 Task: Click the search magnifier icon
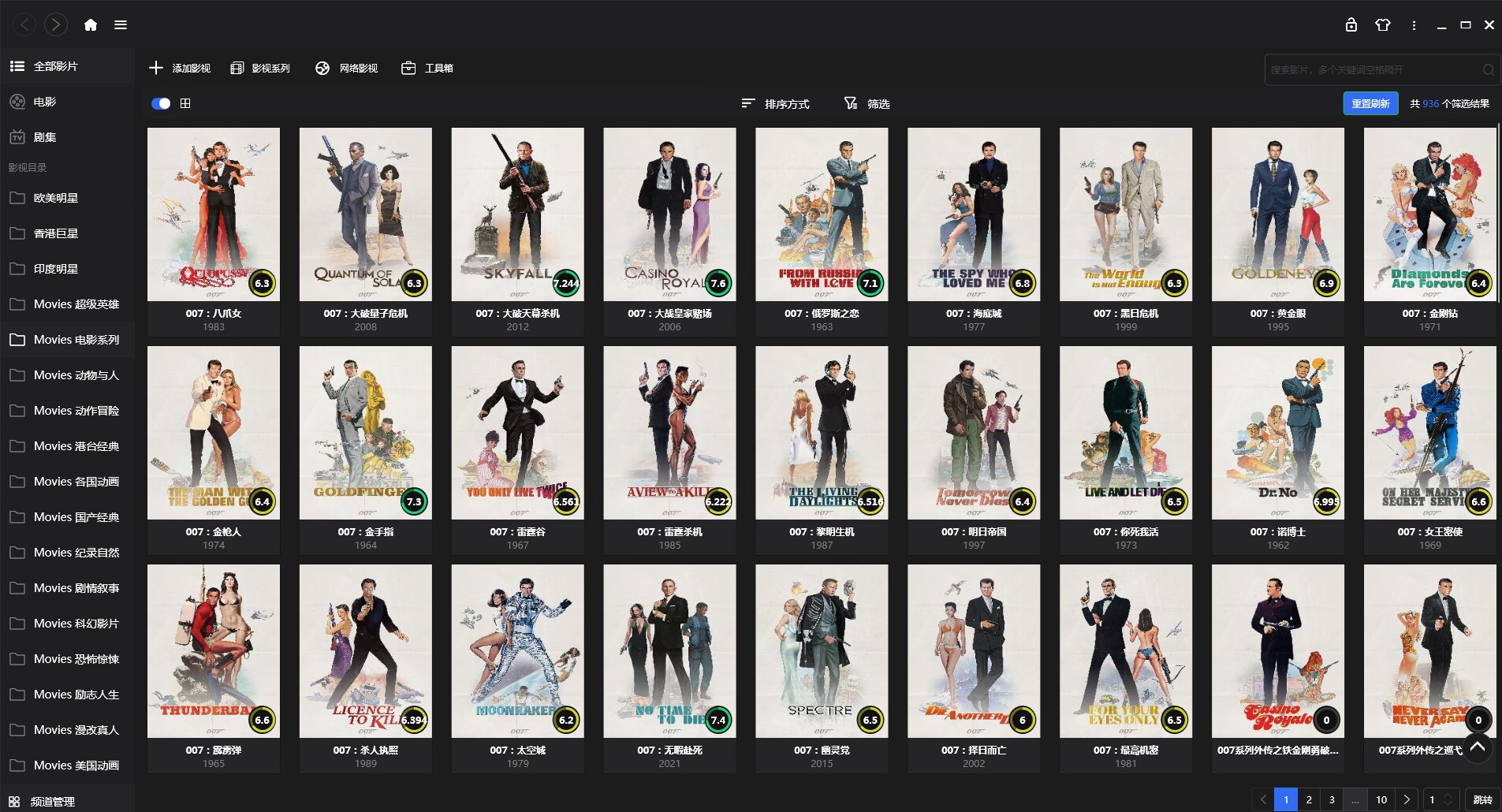point(1488,70)
